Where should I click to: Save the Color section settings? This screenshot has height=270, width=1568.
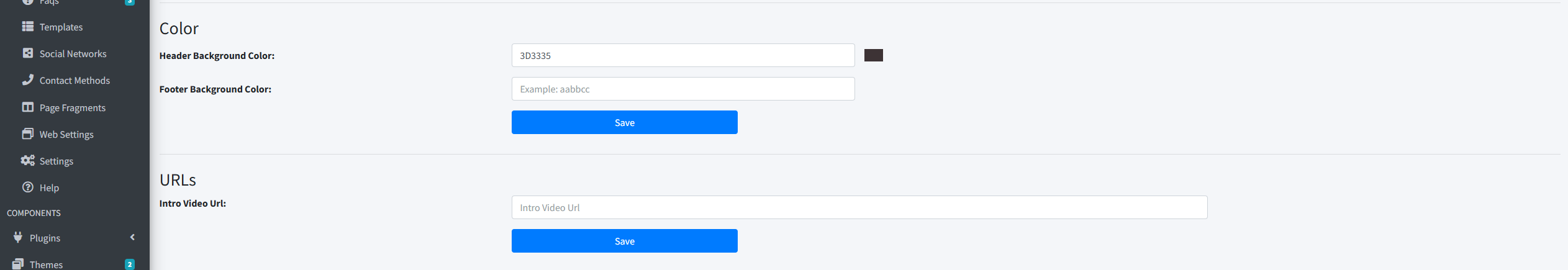click(624, 122)
